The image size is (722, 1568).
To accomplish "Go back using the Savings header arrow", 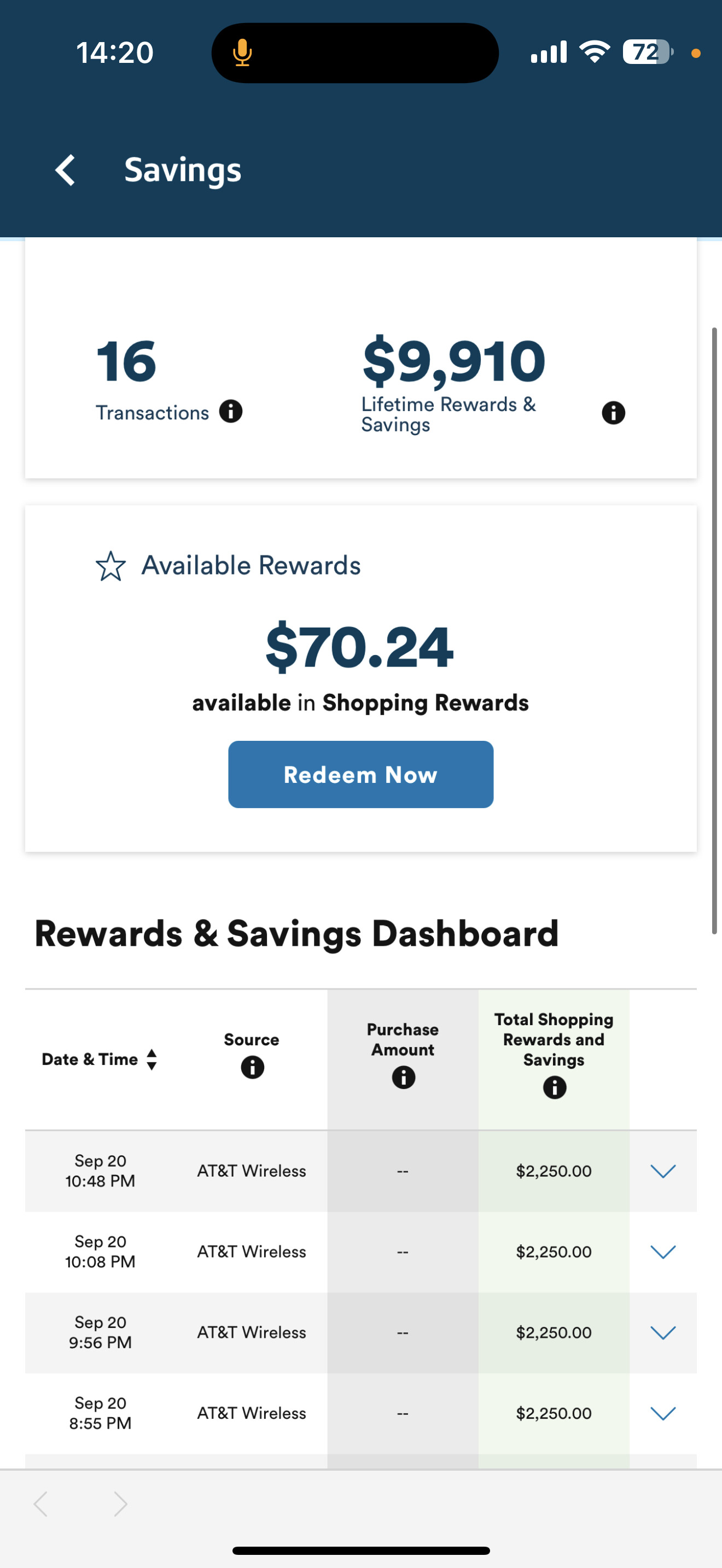I will (65, 170).
